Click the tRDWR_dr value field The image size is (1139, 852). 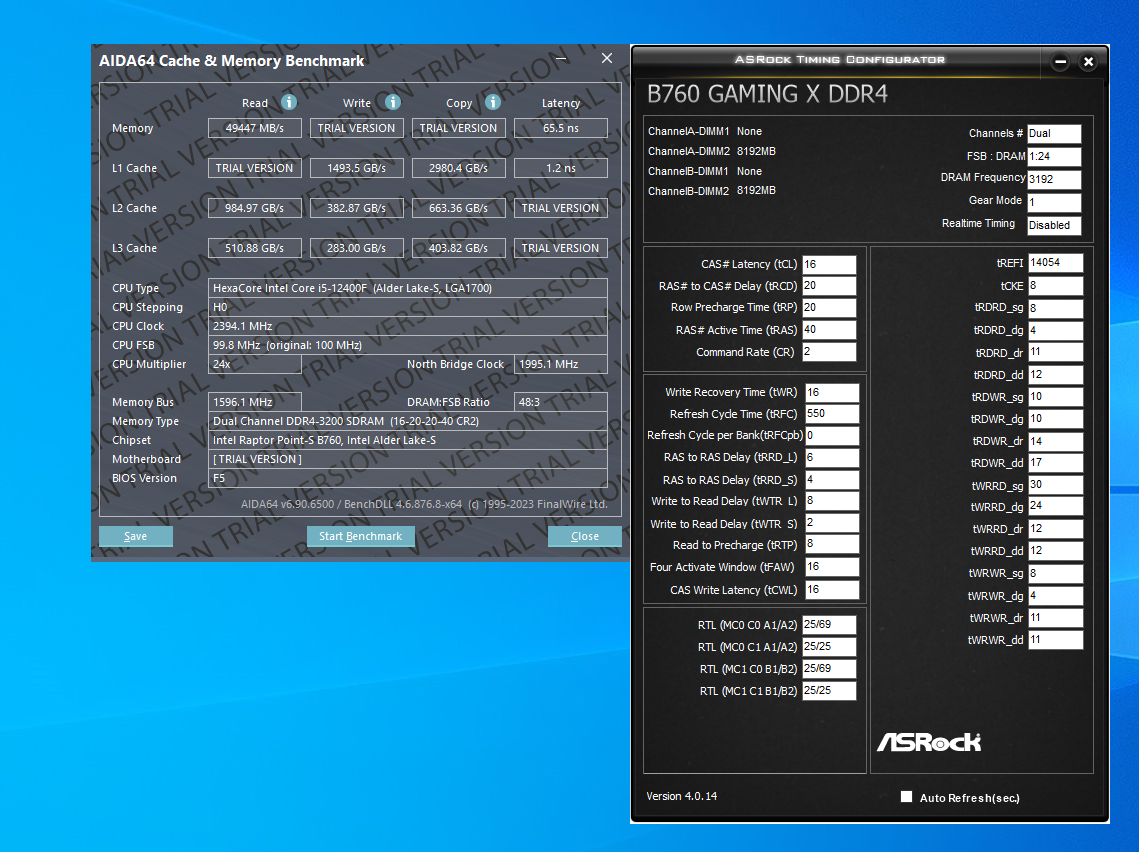[1055, 441]
